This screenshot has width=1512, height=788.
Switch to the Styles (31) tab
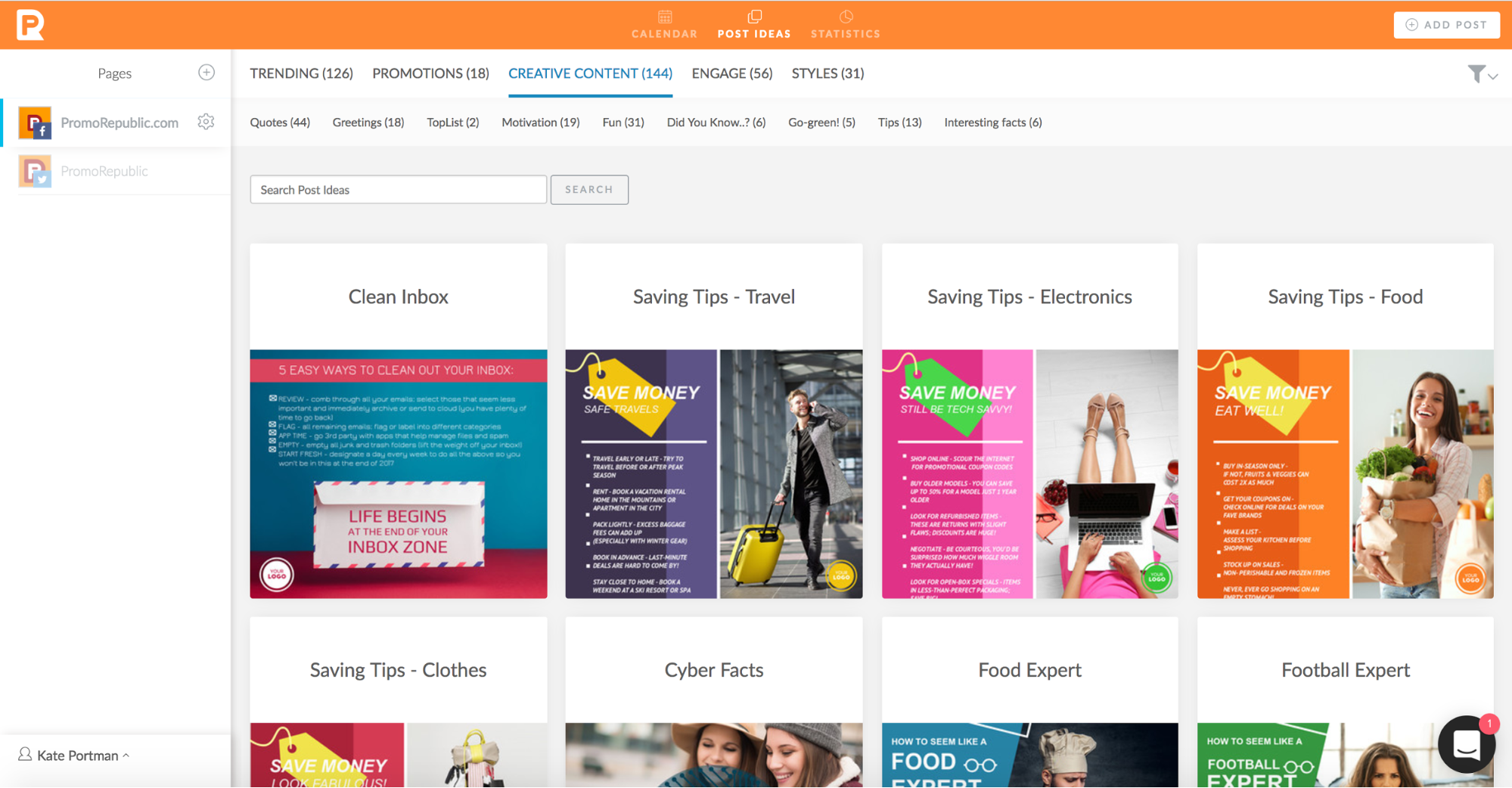(827, 73)
